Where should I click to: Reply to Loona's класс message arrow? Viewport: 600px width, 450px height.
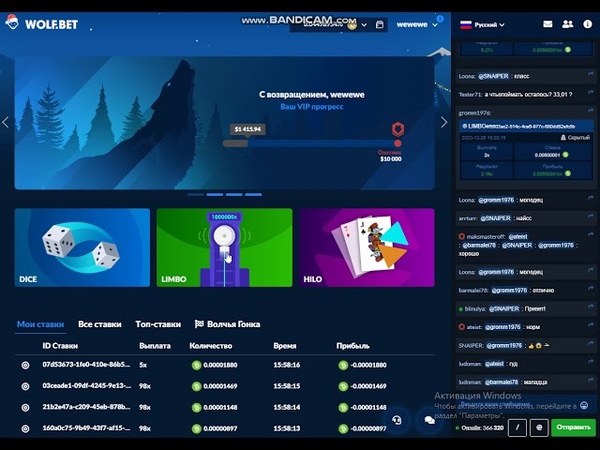[x=590, y=74]
